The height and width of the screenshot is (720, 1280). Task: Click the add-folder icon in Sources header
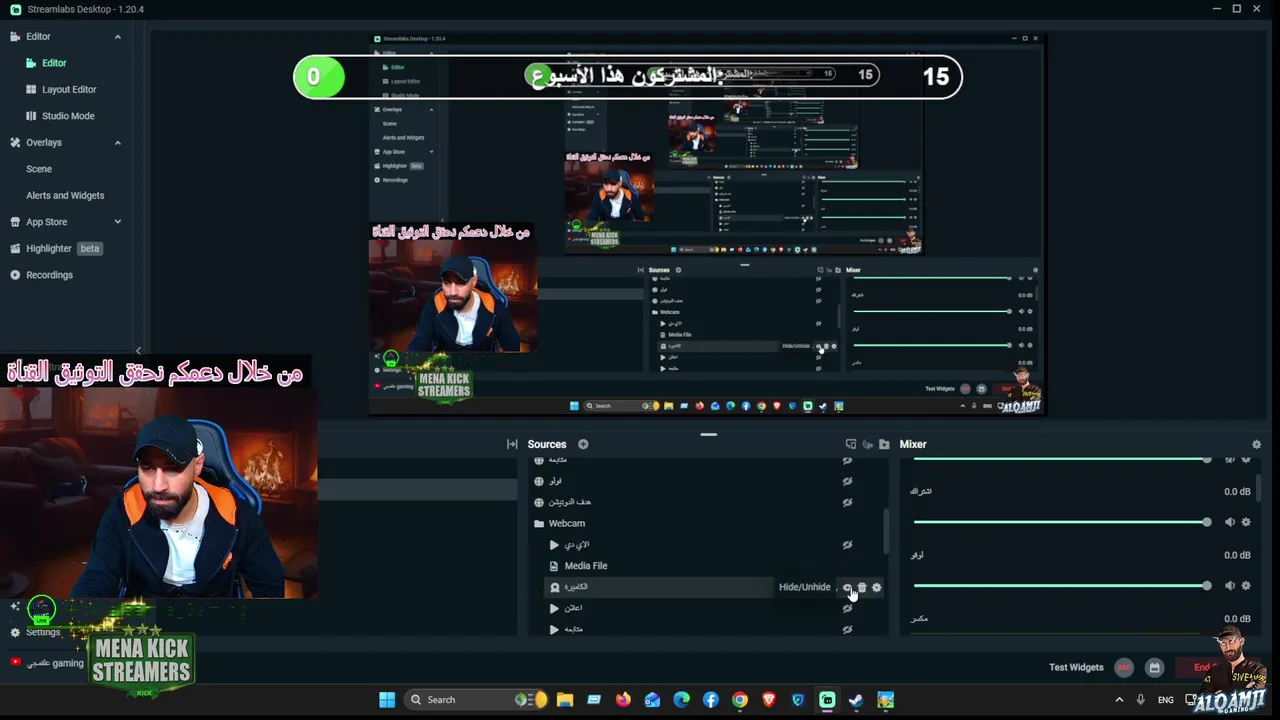point(884,444)
